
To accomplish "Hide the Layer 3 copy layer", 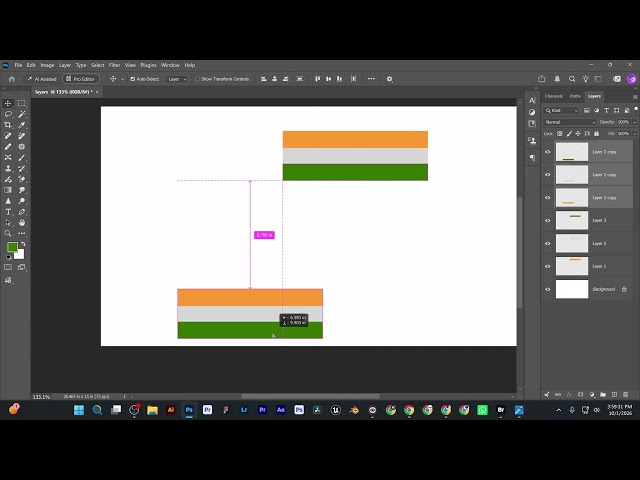I will tap(548, 152).
